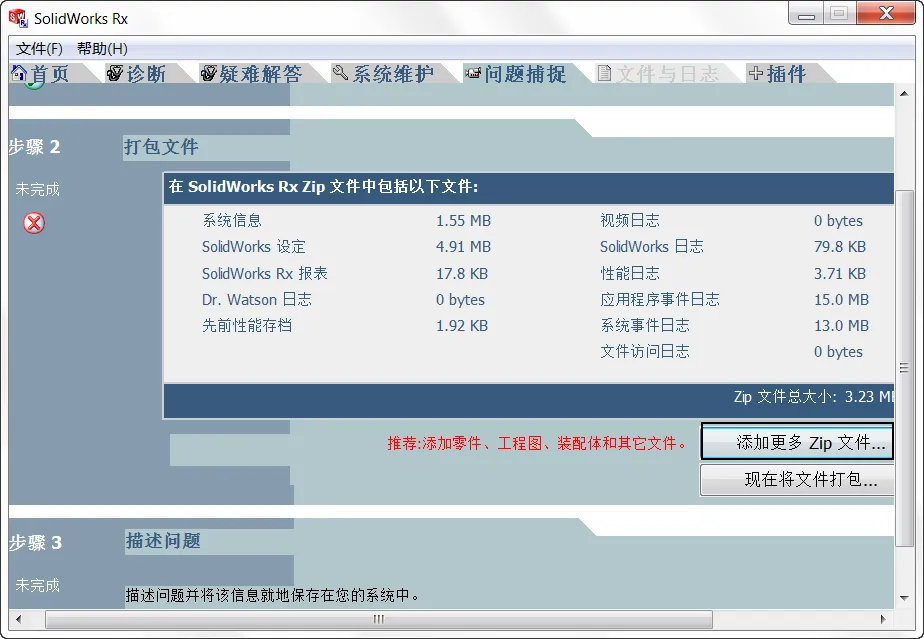Click the 描述问题并将该信息就地保存 description text
The image size is (924, 639).
(273, 595)
